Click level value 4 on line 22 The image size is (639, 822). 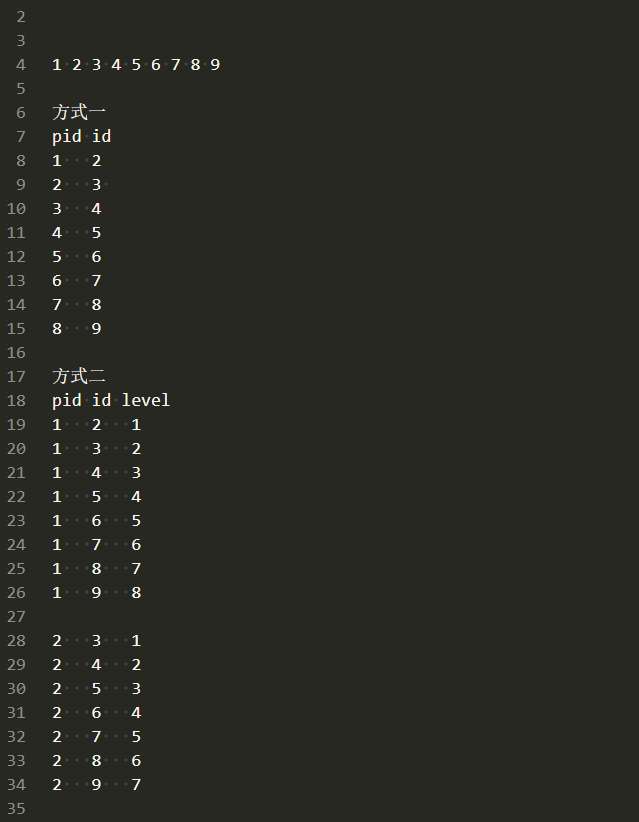(136, 496)
